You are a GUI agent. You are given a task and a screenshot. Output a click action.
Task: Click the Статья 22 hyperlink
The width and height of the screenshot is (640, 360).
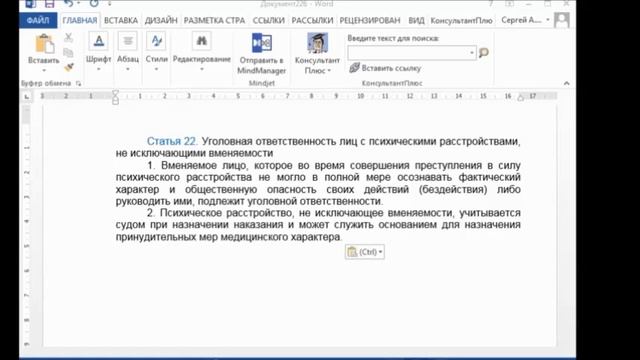(172, 141)
